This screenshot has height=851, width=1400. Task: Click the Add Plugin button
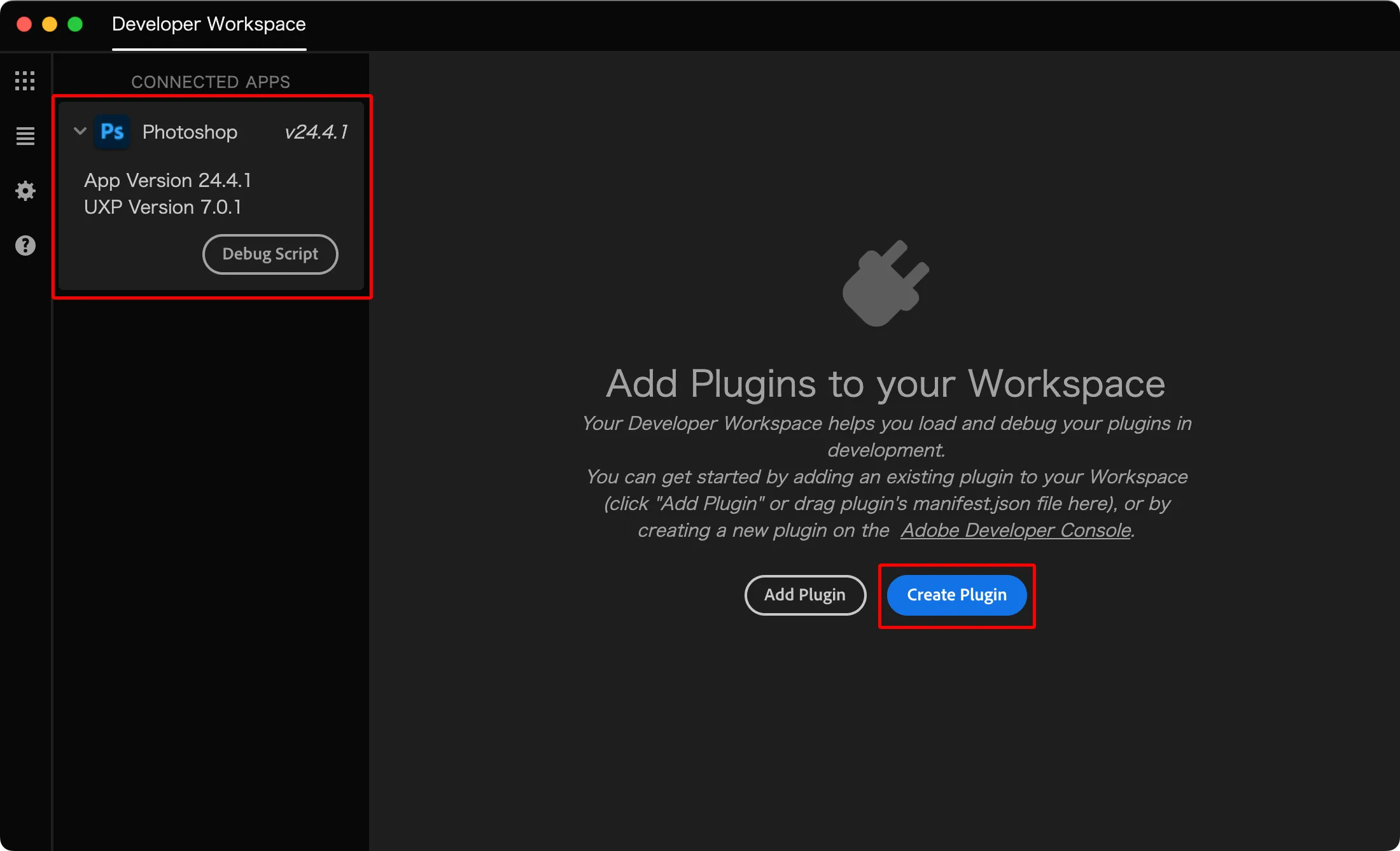point(804,595)
